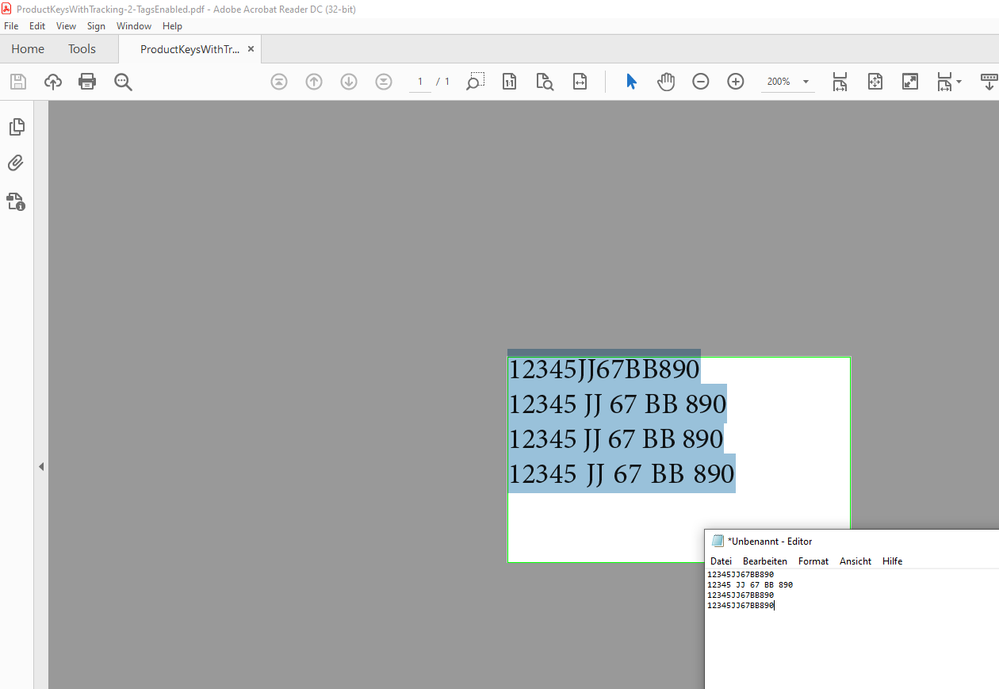Open the Datei menu in Editor
Viewport: 999px width, 689px height.
[x=720, y=561]
